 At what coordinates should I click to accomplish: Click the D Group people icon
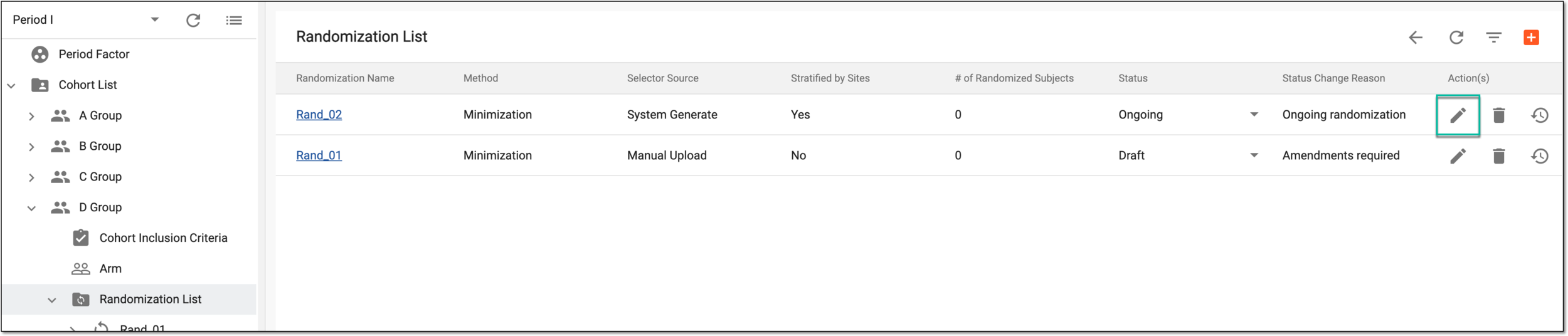pos(60,208)
